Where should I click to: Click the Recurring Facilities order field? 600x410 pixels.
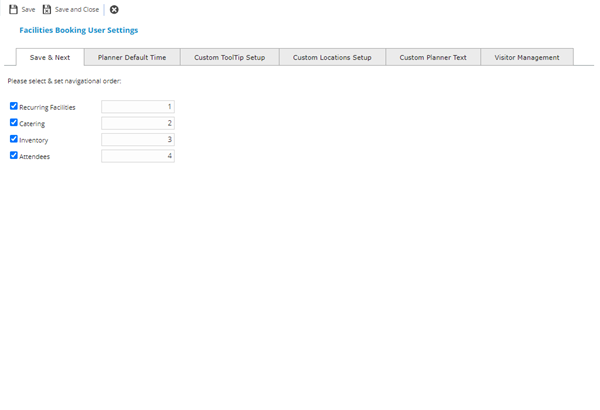tap(137, 106)
